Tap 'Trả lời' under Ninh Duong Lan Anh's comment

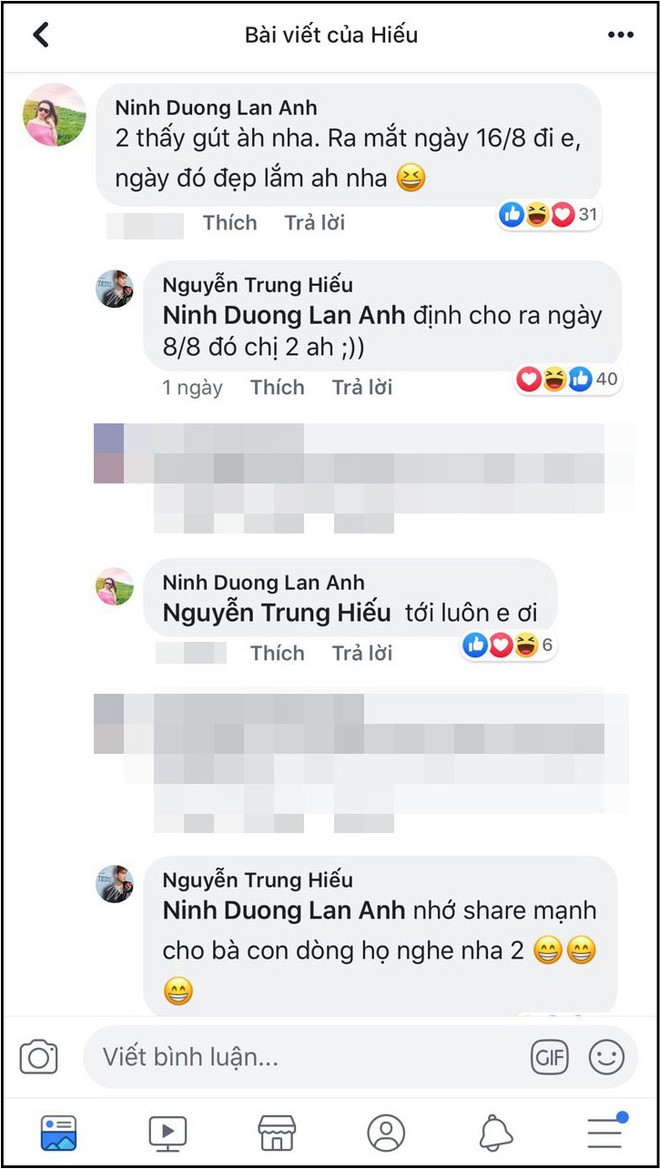[x=314, y=222]
